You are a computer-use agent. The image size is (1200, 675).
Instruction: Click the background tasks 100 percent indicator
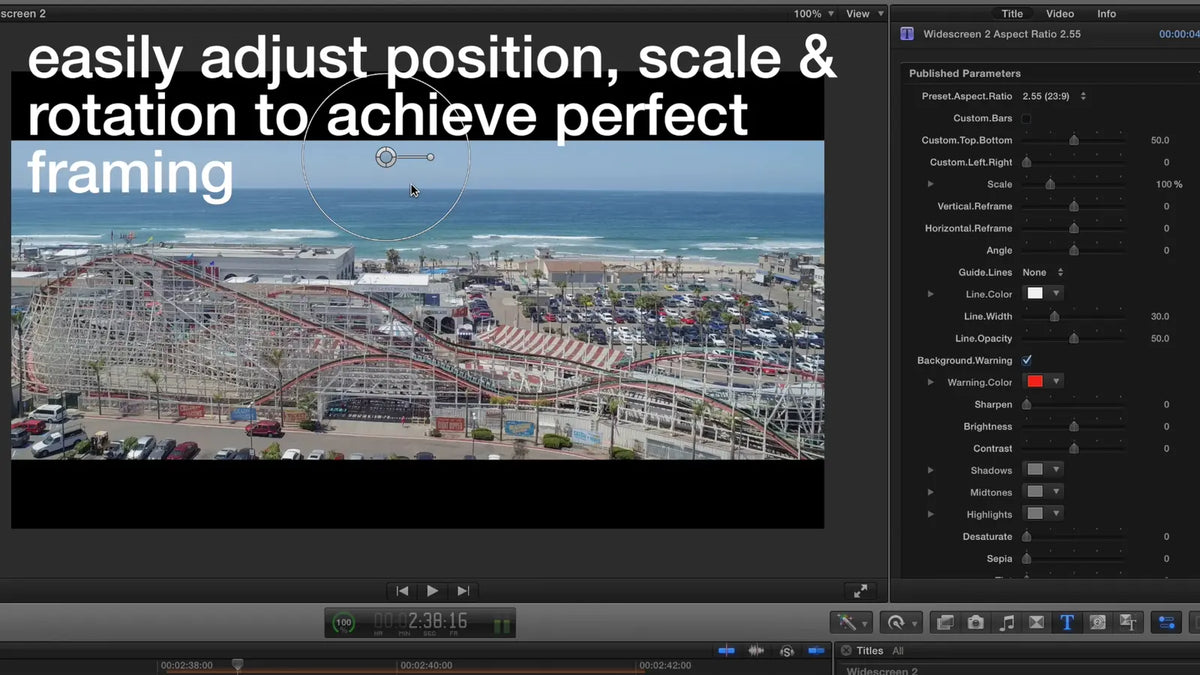pos(344,623)
